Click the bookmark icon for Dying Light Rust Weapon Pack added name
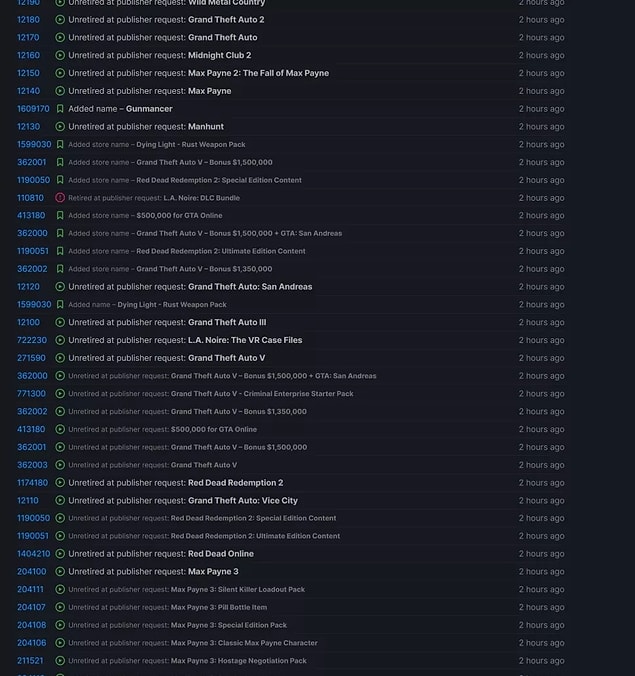The width and height of the screenshot is (635, 676). coord(60,305)
